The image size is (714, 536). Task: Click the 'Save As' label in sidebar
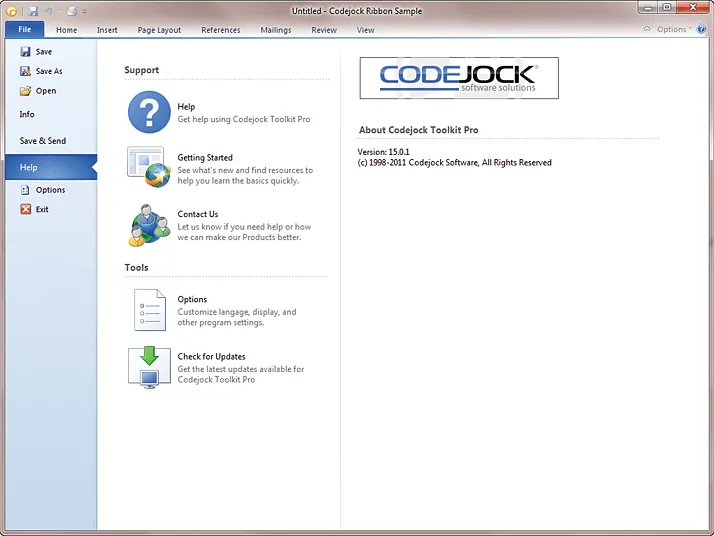[x=49, y=71]
